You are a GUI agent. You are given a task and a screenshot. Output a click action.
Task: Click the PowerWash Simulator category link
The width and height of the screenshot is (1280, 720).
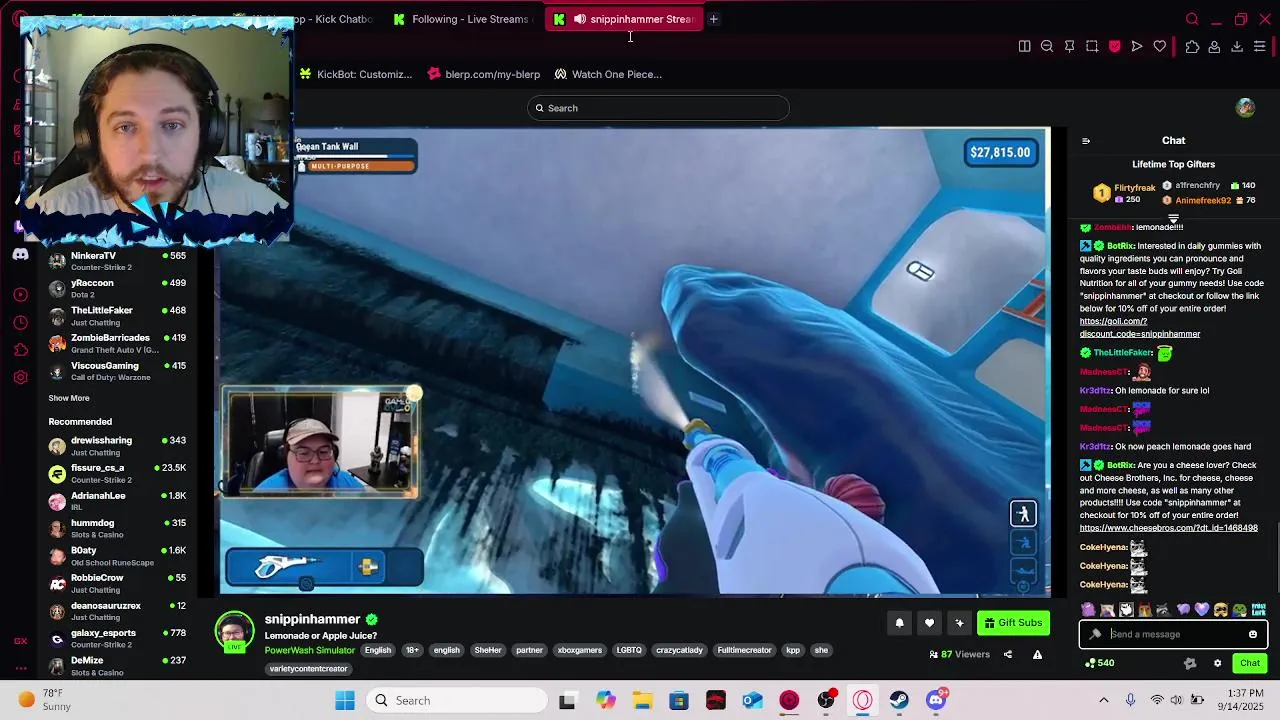(309, 650)
